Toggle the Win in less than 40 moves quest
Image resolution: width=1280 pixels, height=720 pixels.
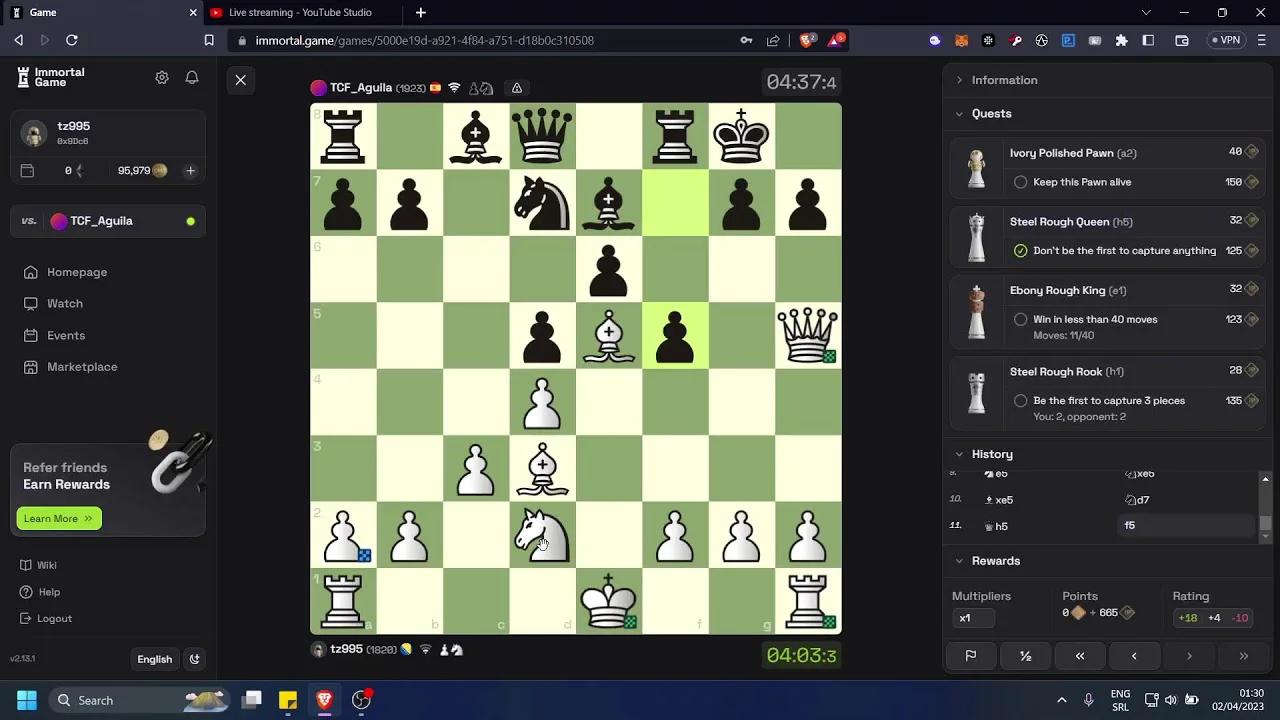(1020, 319)
